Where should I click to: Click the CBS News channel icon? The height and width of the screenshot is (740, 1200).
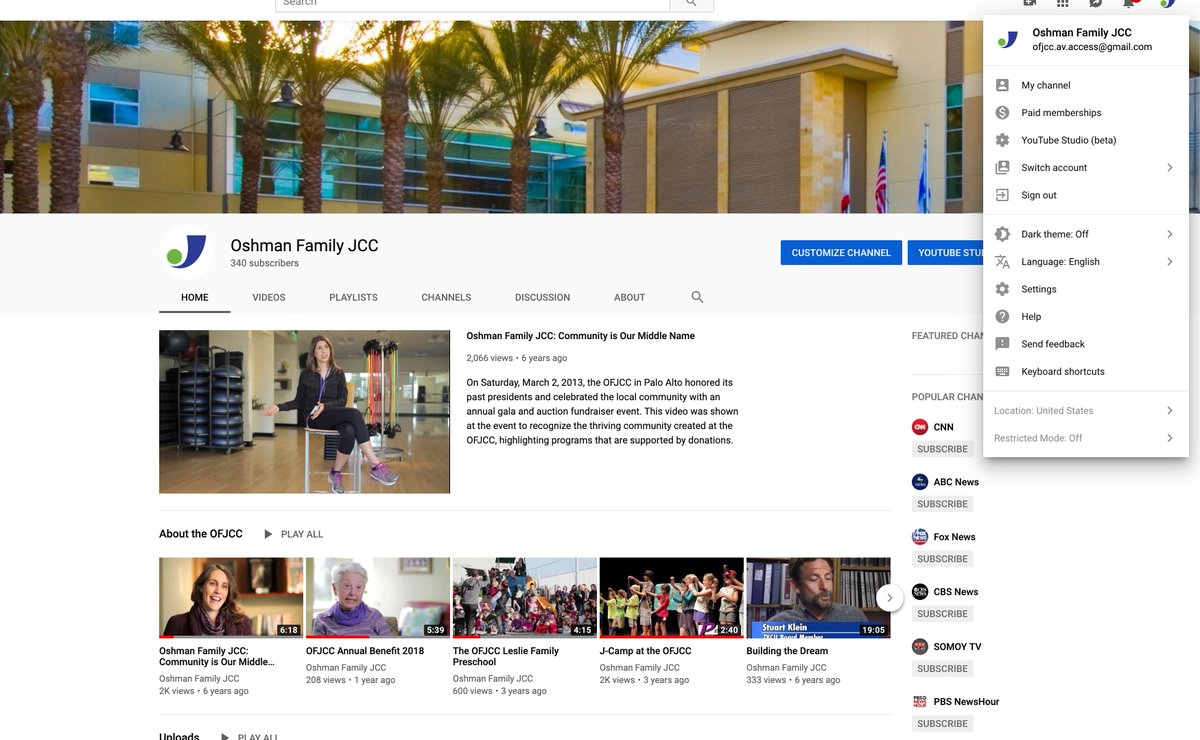pos(920,592)
